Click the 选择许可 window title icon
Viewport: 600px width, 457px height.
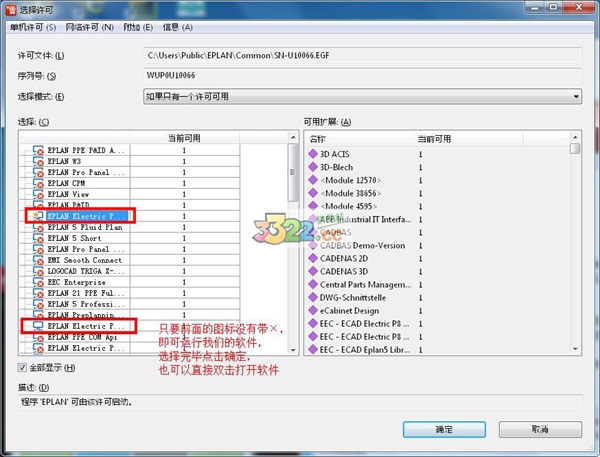pyautogui.click(x=11, y=10)
